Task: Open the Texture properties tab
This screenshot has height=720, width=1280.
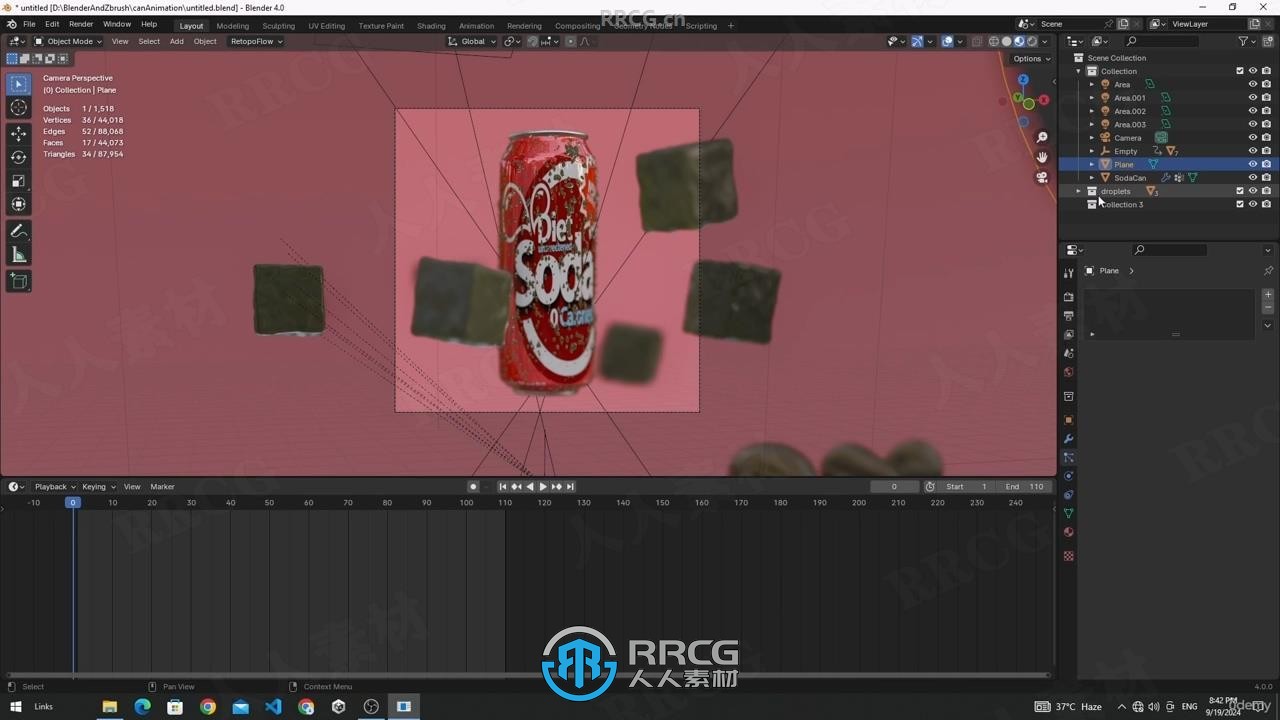Action: [1068, 556]
